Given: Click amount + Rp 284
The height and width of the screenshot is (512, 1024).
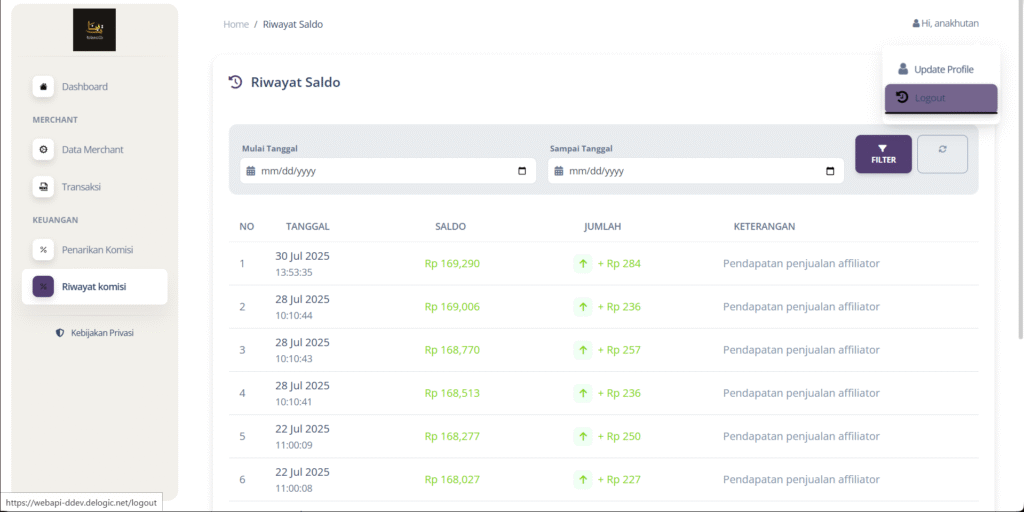Looking at the screenshot, I should [619, 264].
